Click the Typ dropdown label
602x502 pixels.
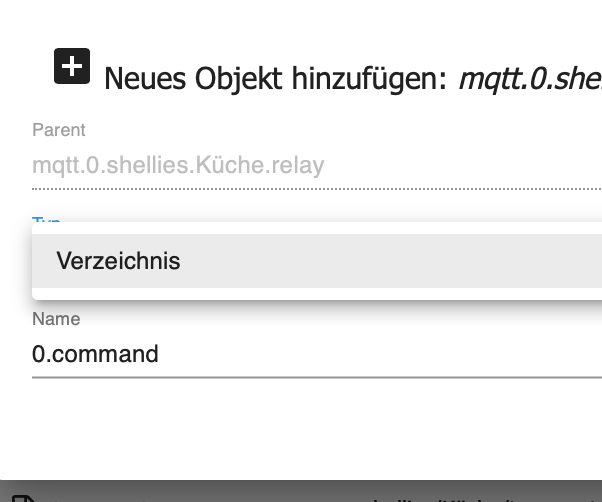tap(46, 221)
